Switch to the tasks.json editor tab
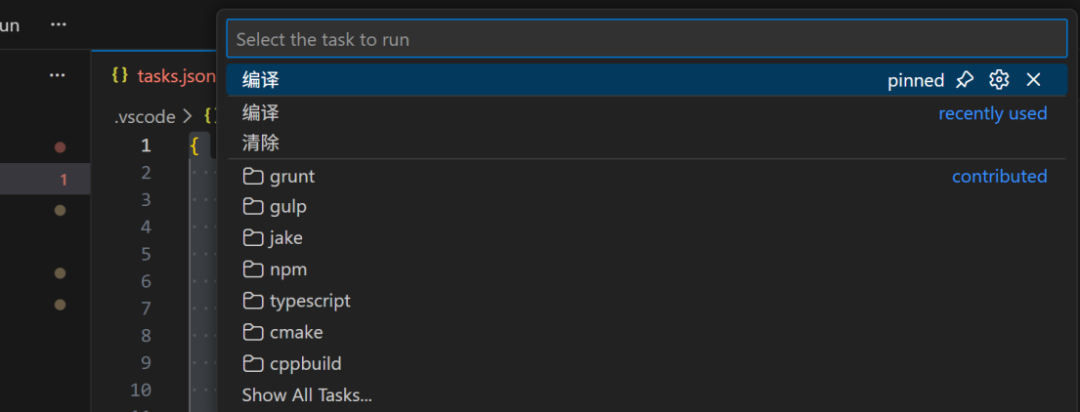This screenshot has height=412, width=1080. coord(163,76)
